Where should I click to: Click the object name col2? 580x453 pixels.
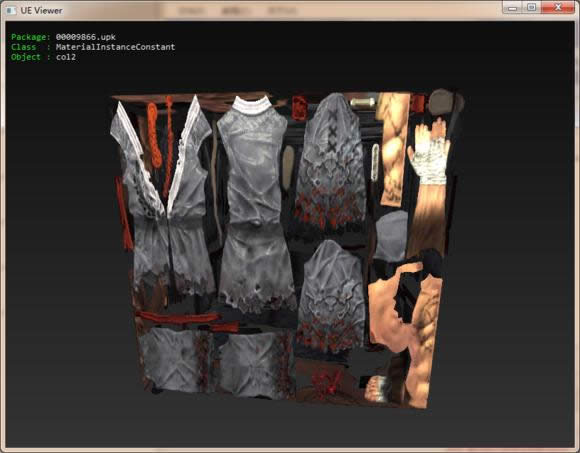point(66,57)
